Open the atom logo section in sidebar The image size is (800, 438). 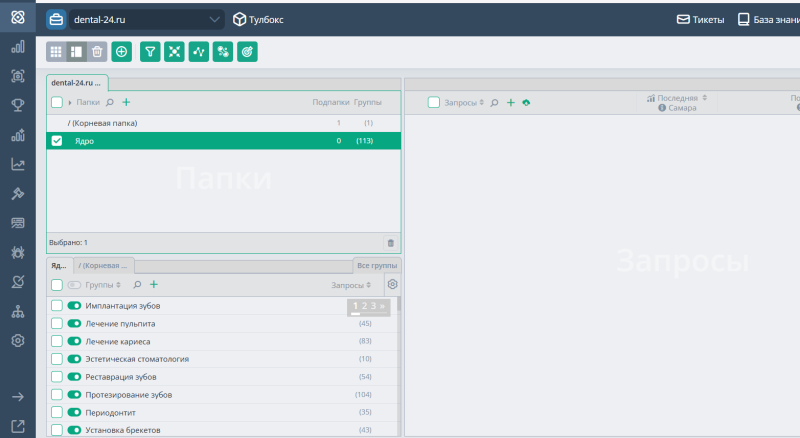[18, 17]
